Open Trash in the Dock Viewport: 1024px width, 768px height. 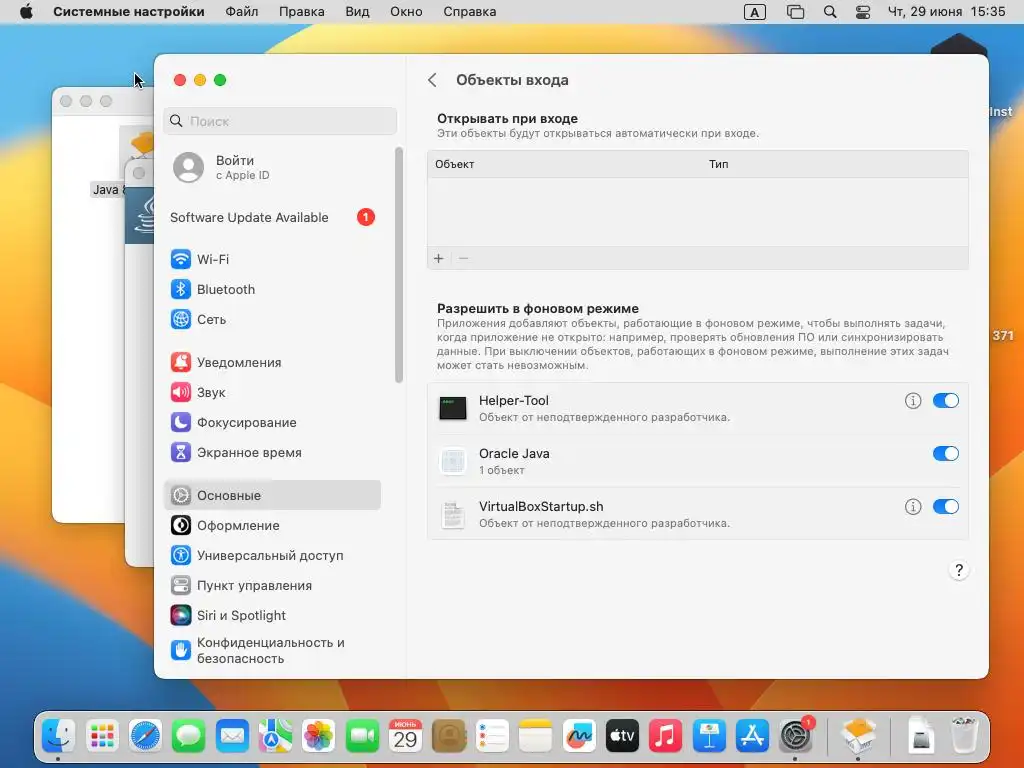pos(964,736)
